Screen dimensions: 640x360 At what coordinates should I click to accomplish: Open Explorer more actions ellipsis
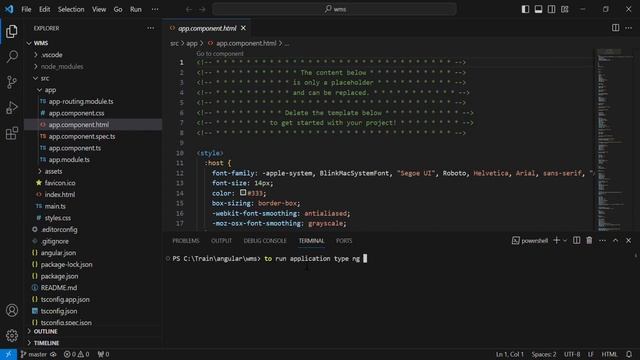pos(151,28)
